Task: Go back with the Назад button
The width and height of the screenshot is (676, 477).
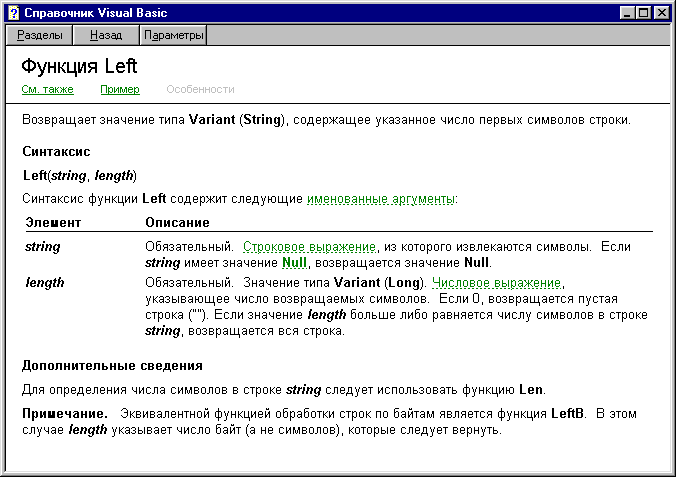Action: click(x=106, y=35)
